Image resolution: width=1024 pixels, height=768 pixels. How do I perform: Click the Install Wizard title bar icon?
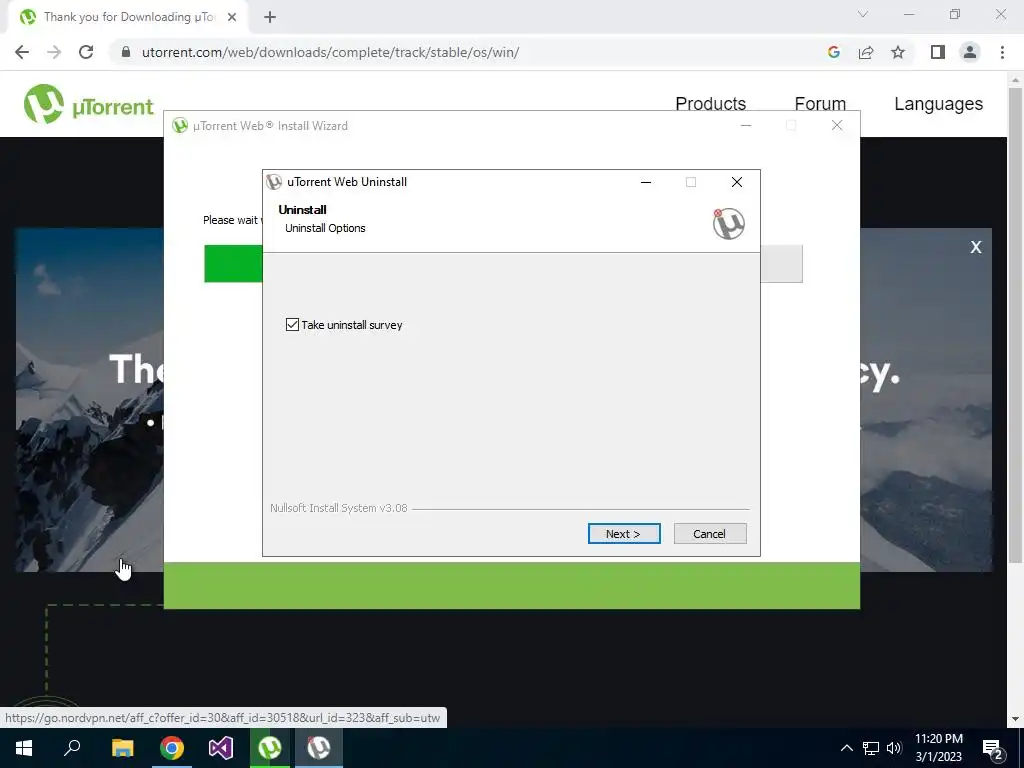point(180,125)
